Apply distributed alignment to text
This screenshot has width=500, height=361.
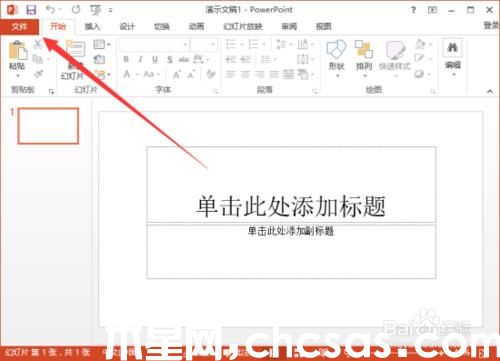pyautogui.click(x=288, y=74)
